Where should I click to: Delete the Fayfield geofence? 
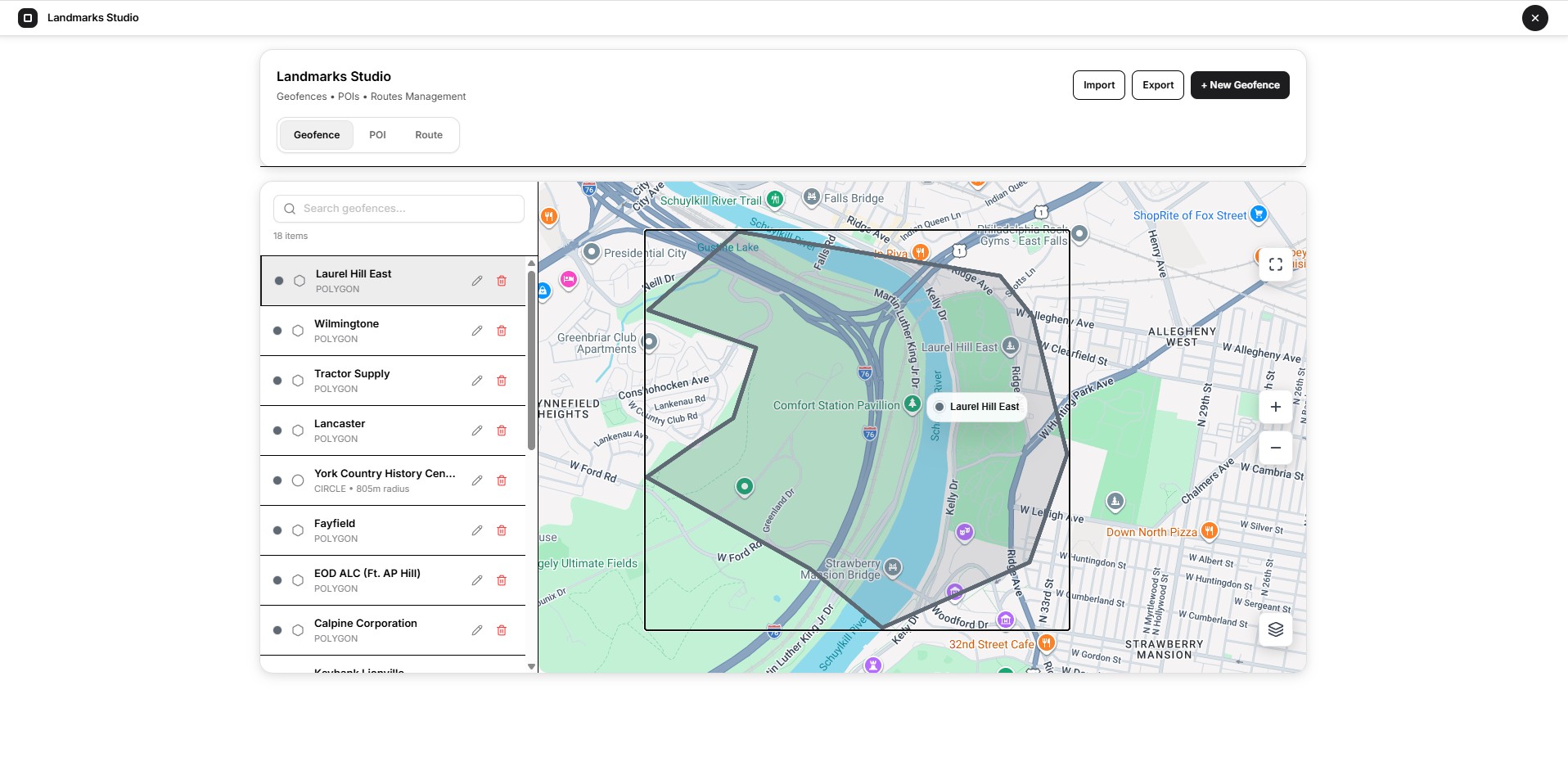[502, 530]
